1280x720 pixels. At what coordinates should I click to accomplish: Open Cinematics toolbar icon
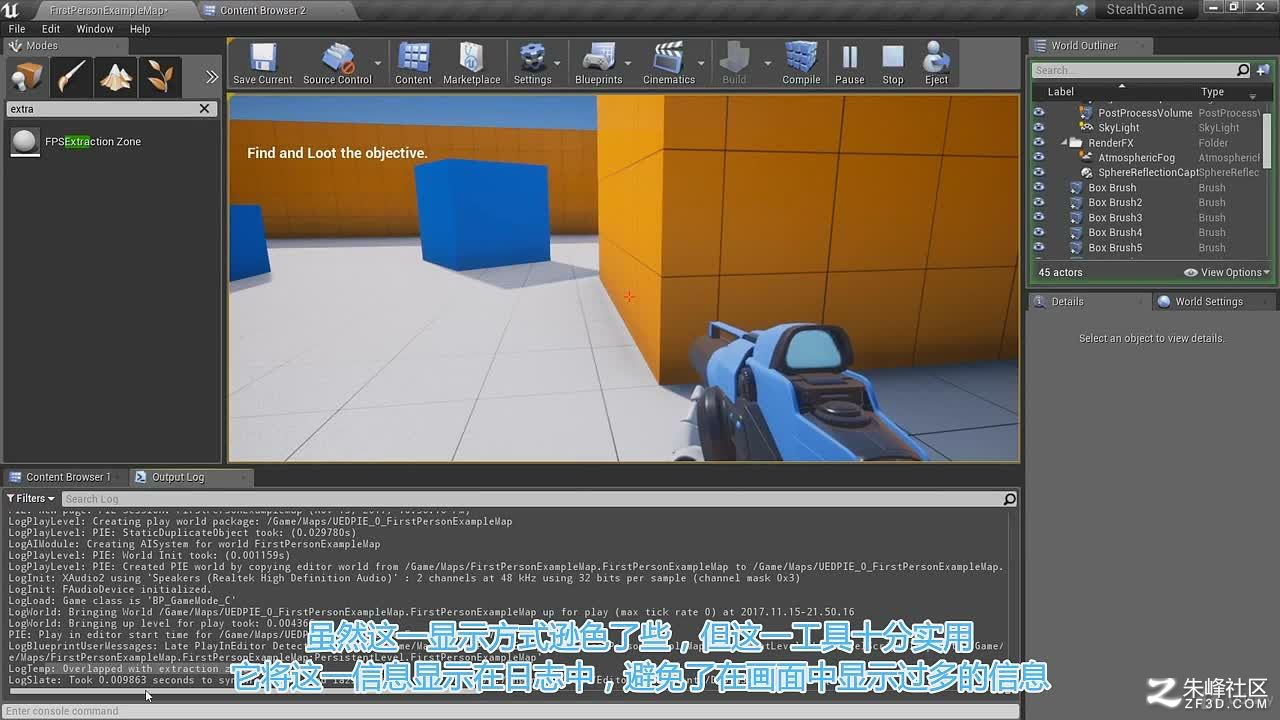point(668,63)
